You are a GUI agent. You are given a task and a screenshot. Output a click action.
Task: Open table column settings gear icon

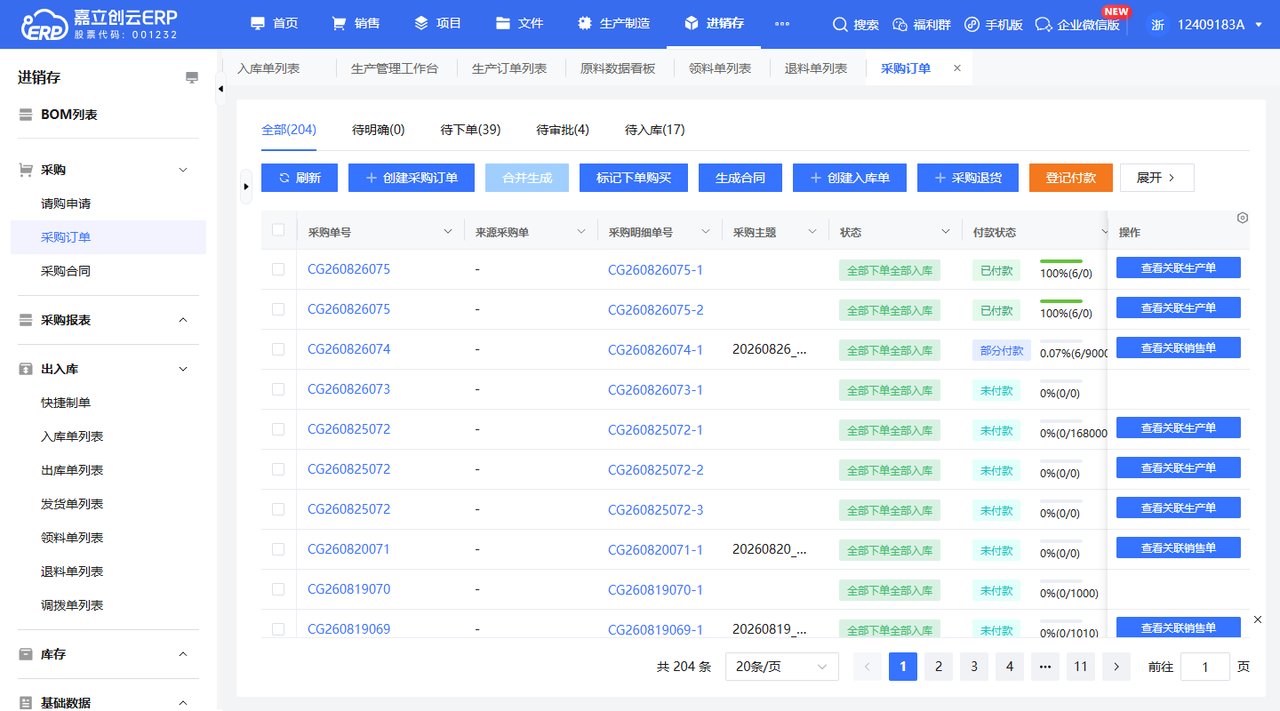1242,218
